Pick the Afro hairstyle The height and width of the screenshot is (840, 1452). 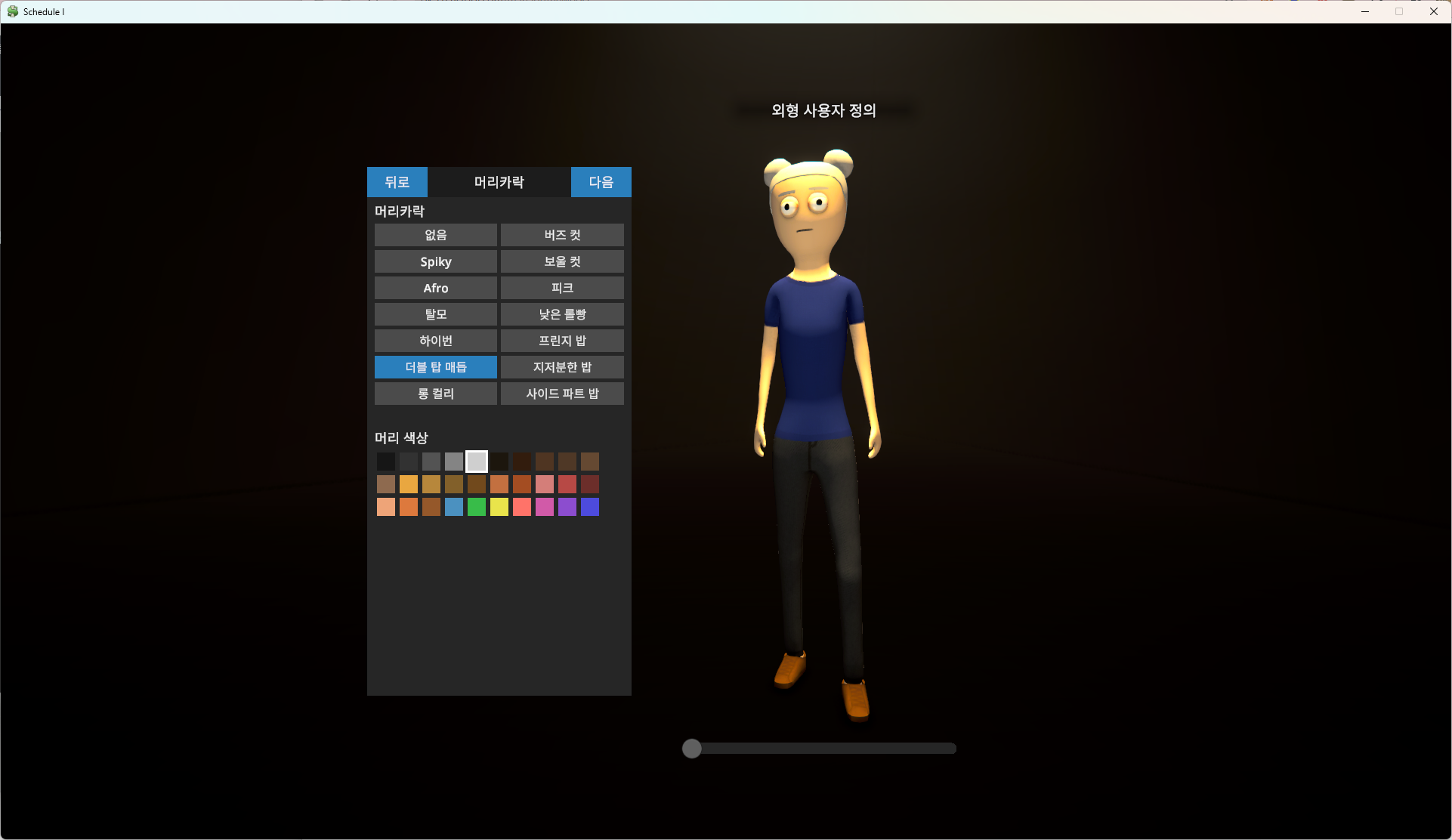[435, 288]
